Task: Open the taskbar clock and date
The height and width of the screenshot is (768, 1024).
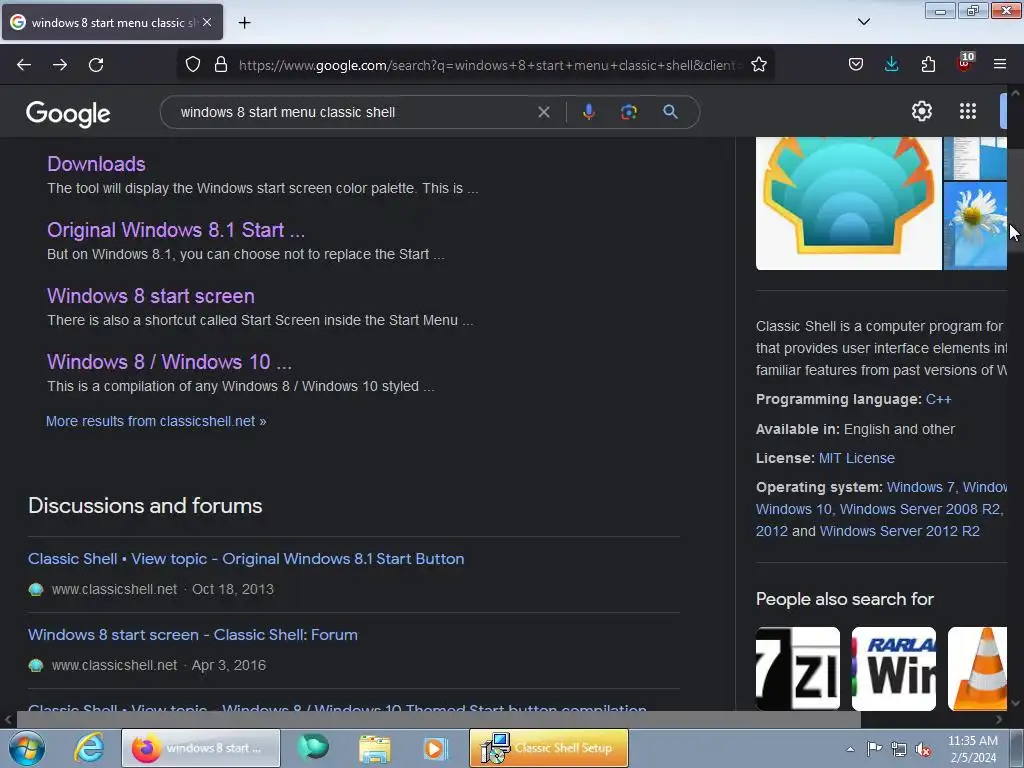Action: (x=972, y=749)
